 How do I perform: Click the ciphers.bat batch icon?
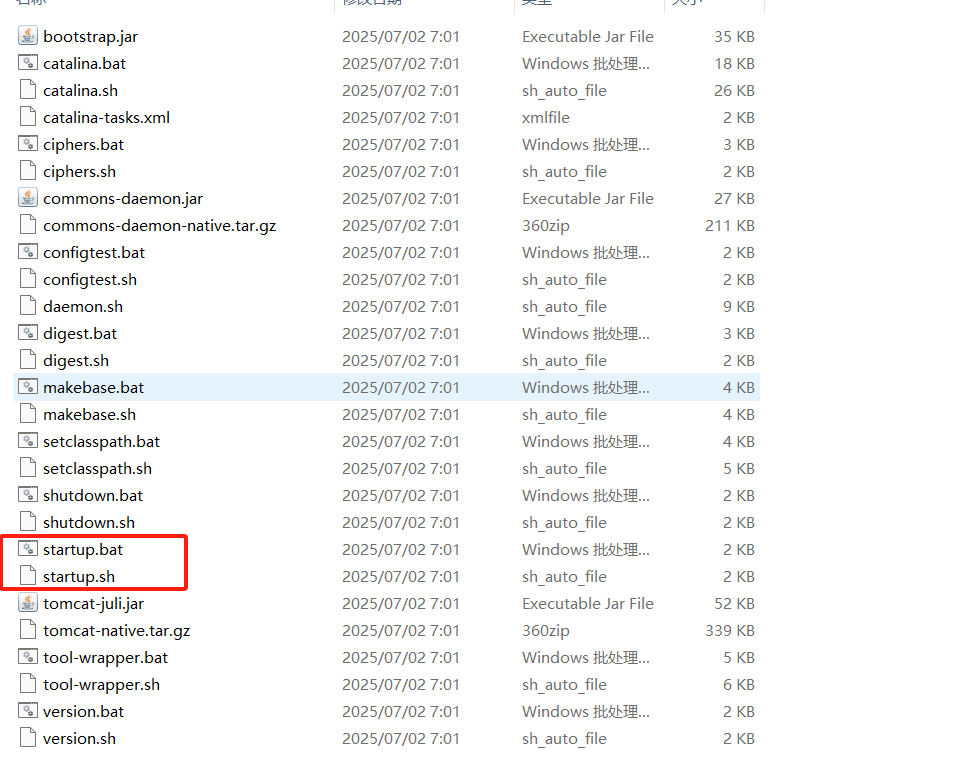pos(28,144)
